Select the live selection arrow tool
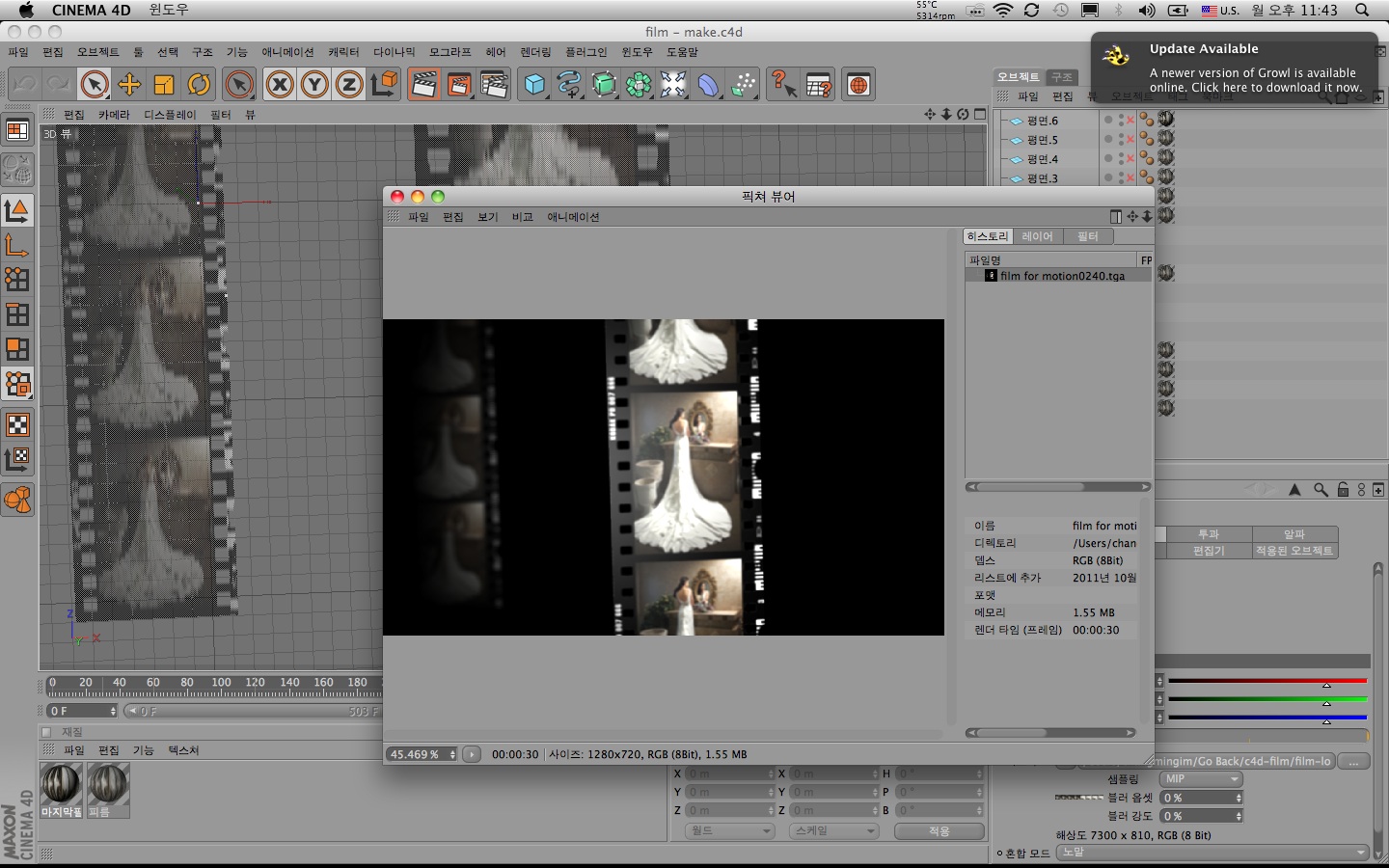The image size is (1389, 868). pyautogui.click(x=94, y=85)
